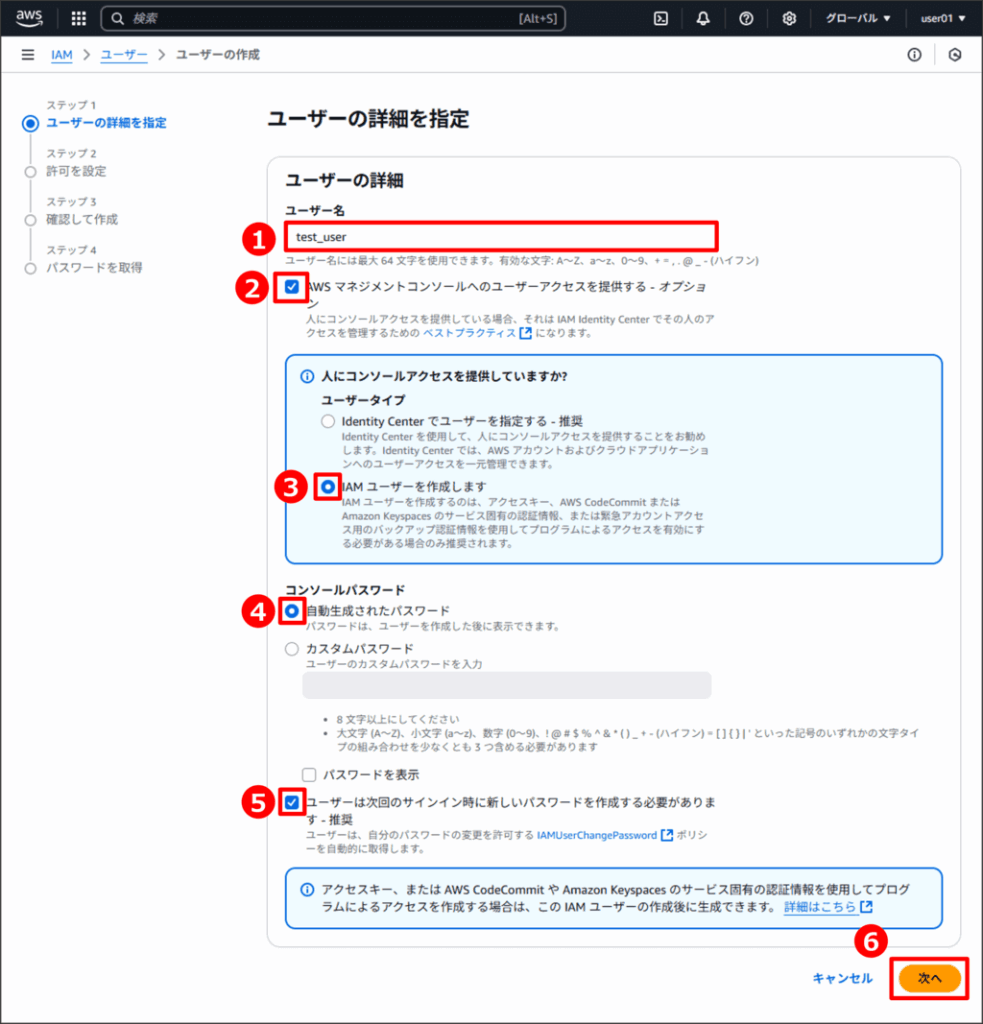Open the IAMUserChangePassword policy link
Image resolution: width=983 pixels, height=1024 pixels.
click(604, 835)
